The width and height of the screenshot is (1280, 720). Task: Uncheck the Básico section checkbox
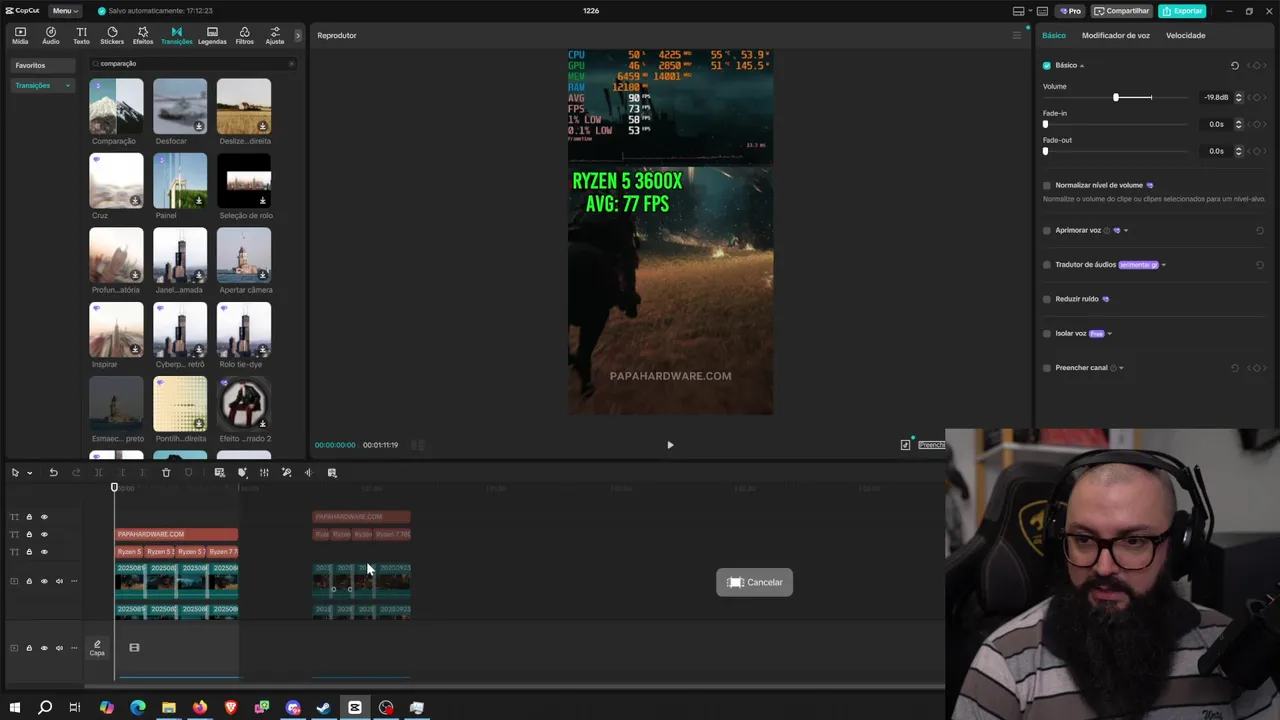1047,65
